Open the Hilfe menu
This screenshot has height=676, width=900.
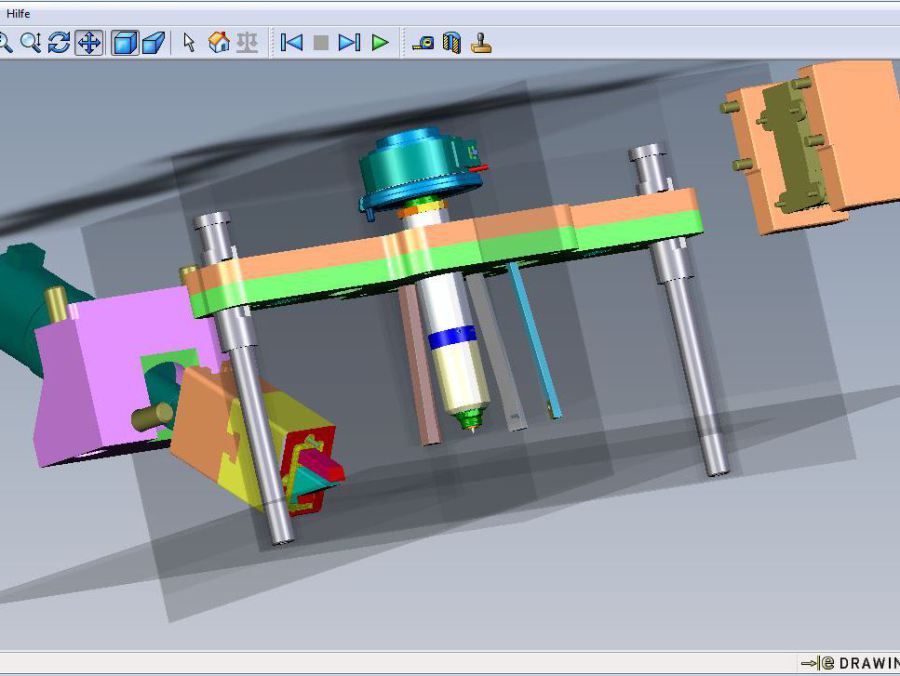18,14
